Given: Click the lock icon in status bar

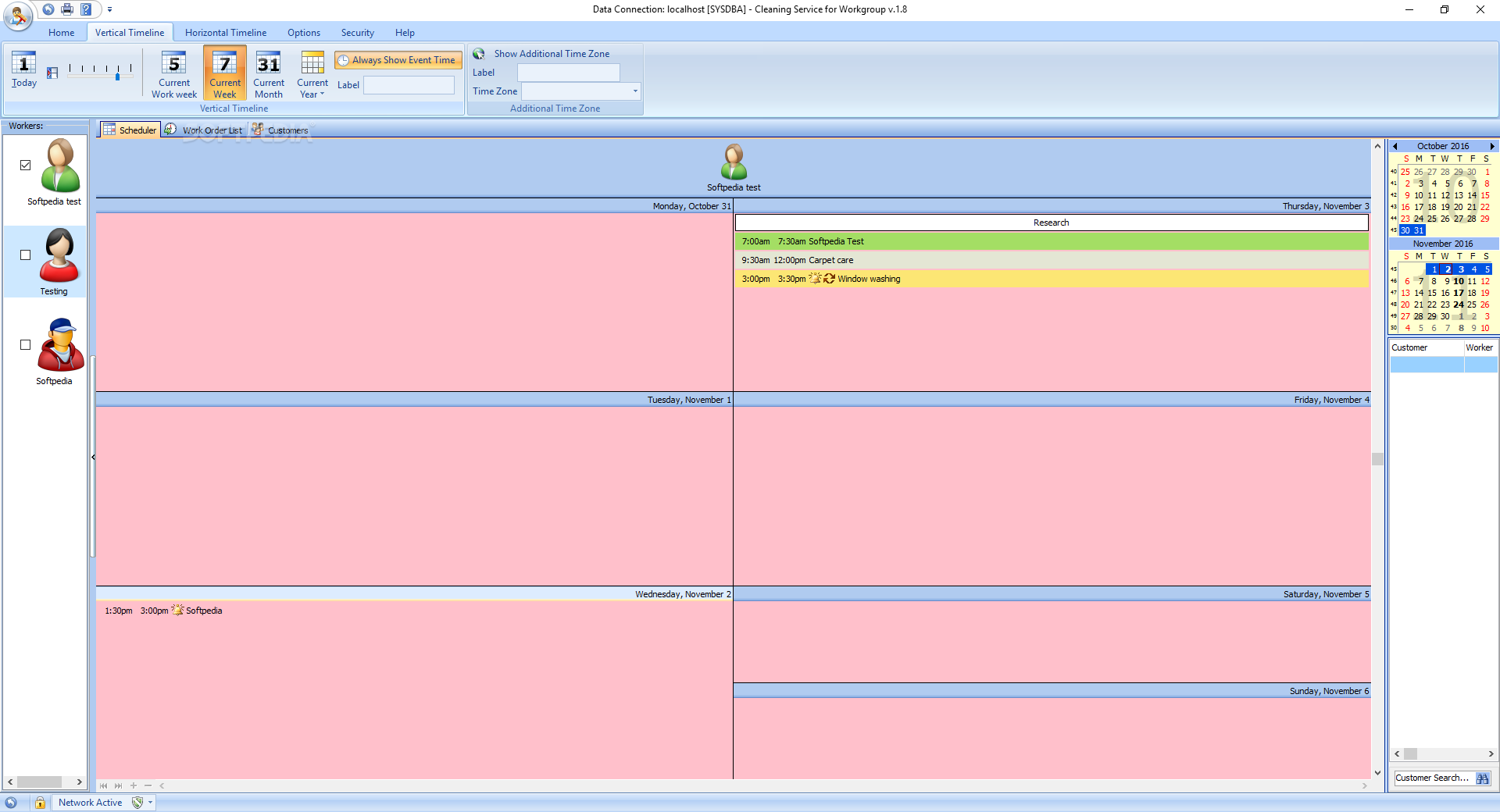Looking at the screenshot, I should (40, 803).
